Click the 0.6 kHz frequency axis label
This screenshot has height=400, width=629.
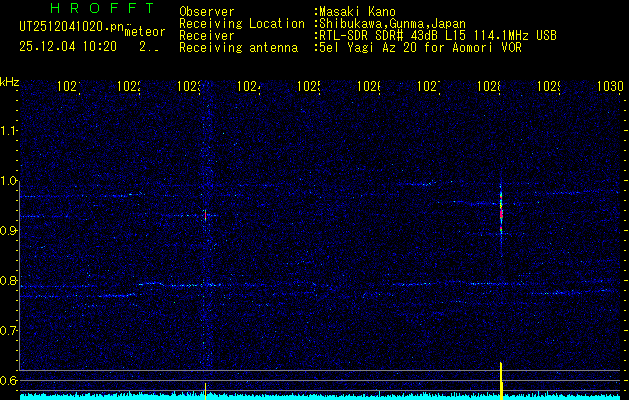9,380
